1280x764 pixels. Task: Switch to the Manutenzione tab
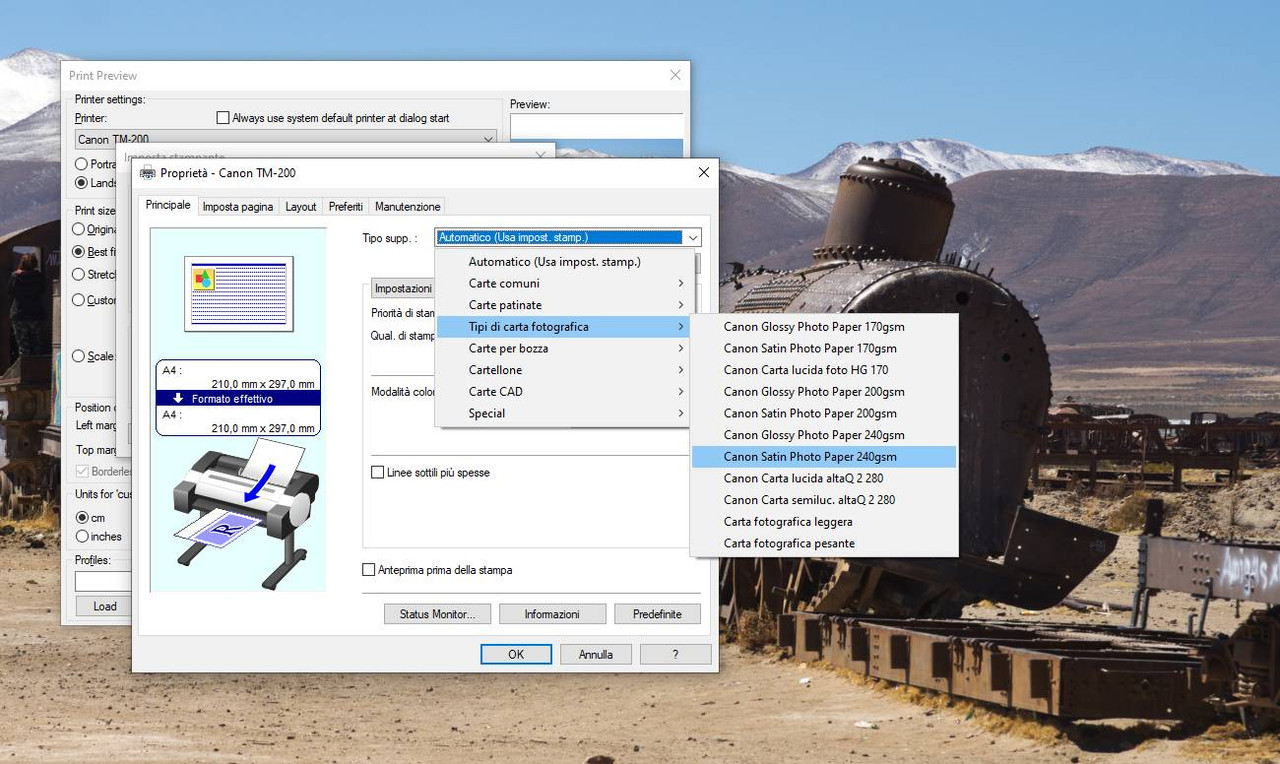point(408,207)
